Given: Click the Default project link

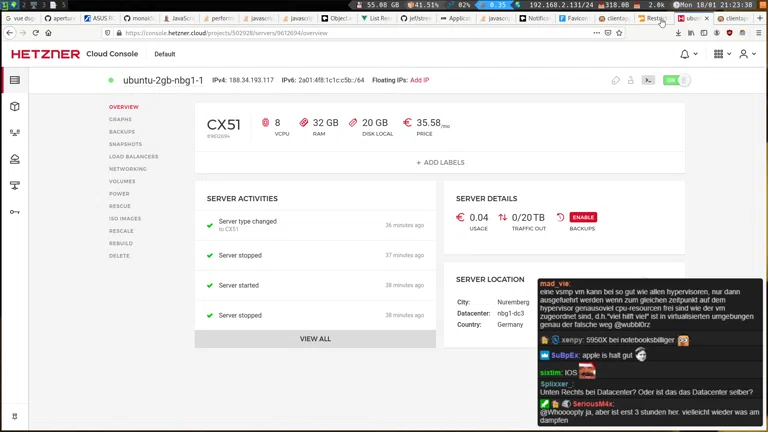Looking at the screenshot, I should tap(165, 54).
